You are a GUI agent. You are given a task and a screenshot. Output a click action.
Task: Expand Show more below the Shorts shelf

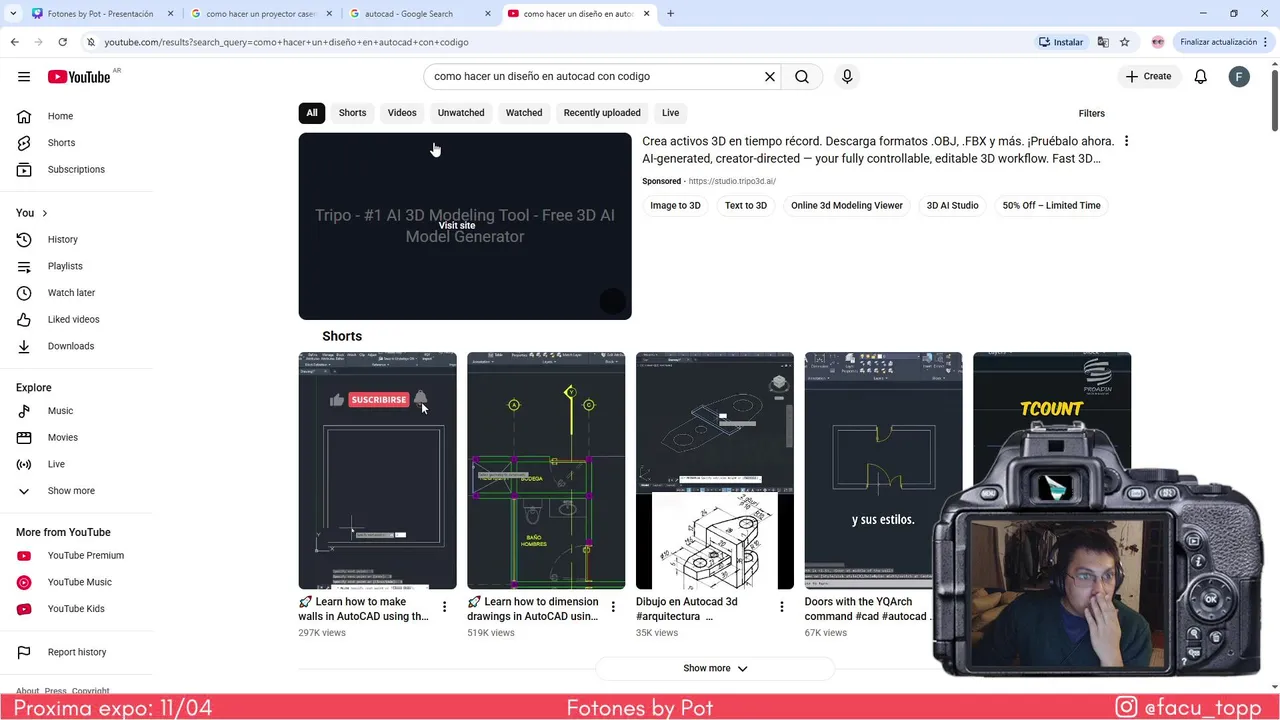(x=715, y=668)
